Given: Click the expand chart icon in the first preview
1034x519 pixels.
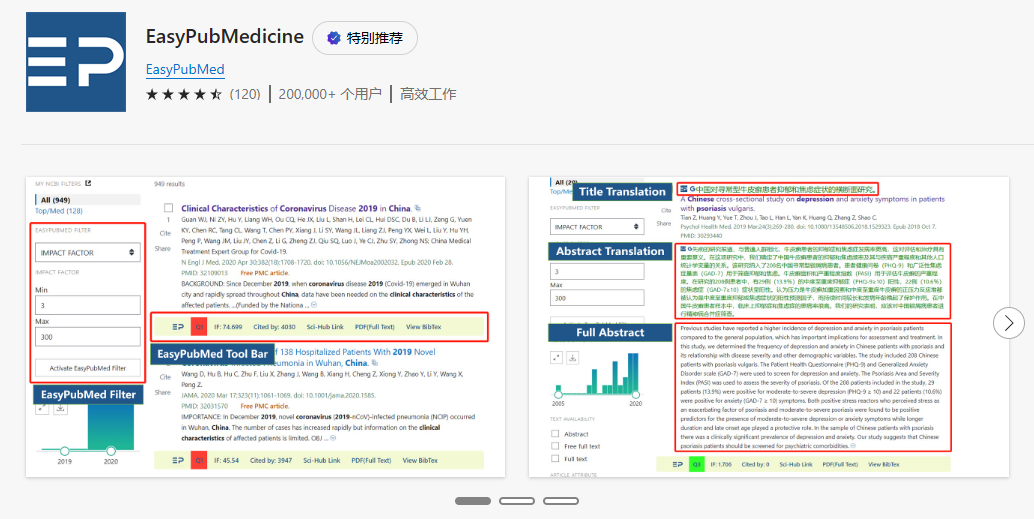Looking at the screenshot, I should click(x=43, y=409).
